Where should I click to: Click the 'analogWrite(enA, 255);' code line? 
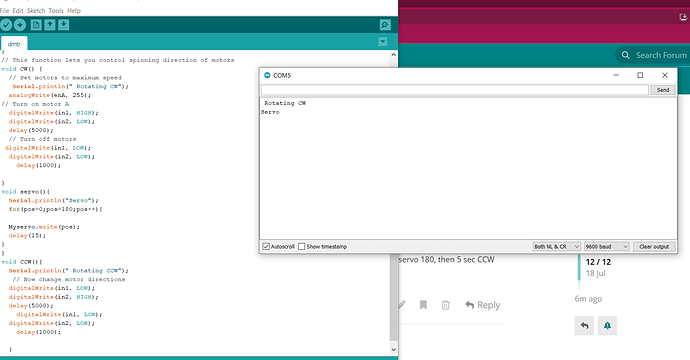click(x=50, y=95)
